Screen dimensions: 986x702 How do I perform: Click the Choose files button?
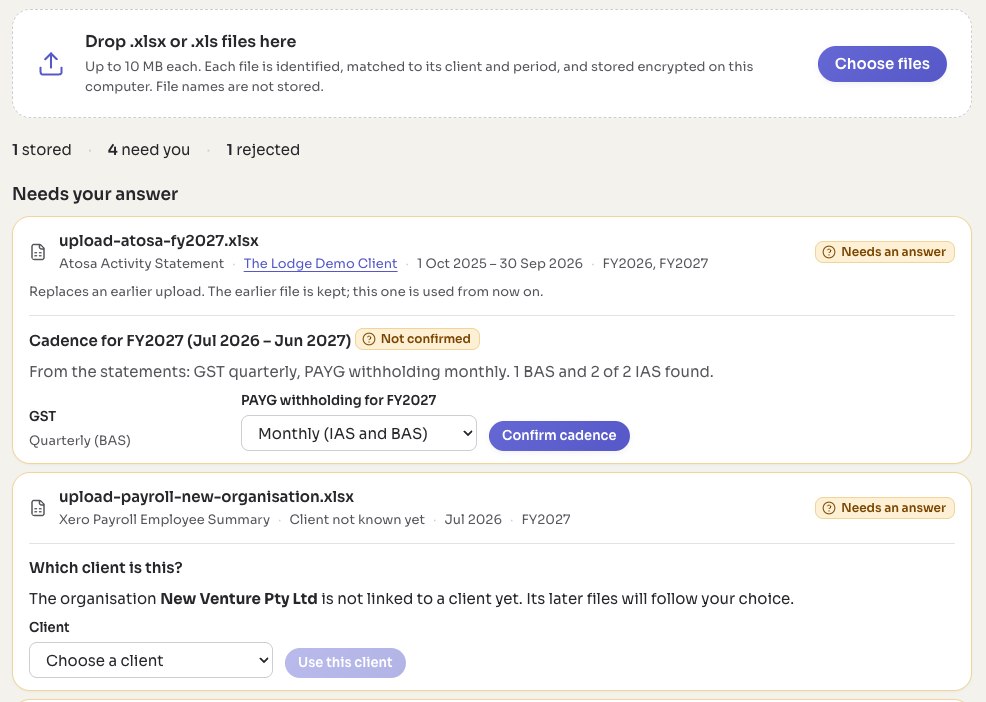[x=882, y=64]
